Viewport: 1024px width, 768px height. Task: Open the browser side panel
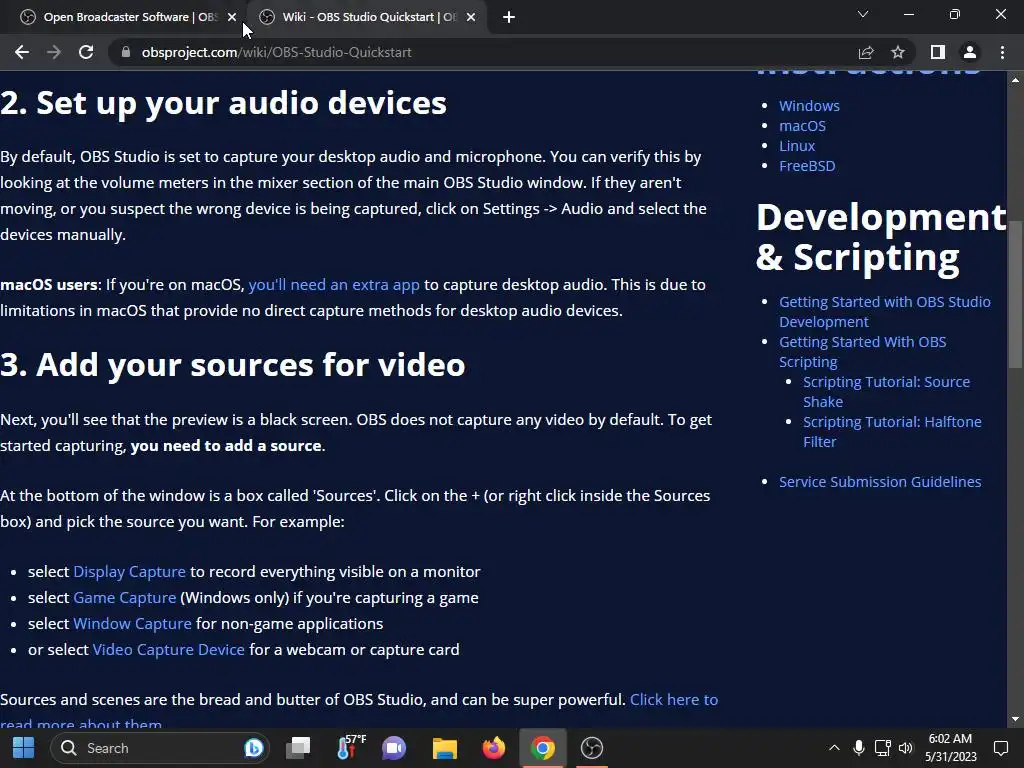pyautogui.click(x=938, y=52)
